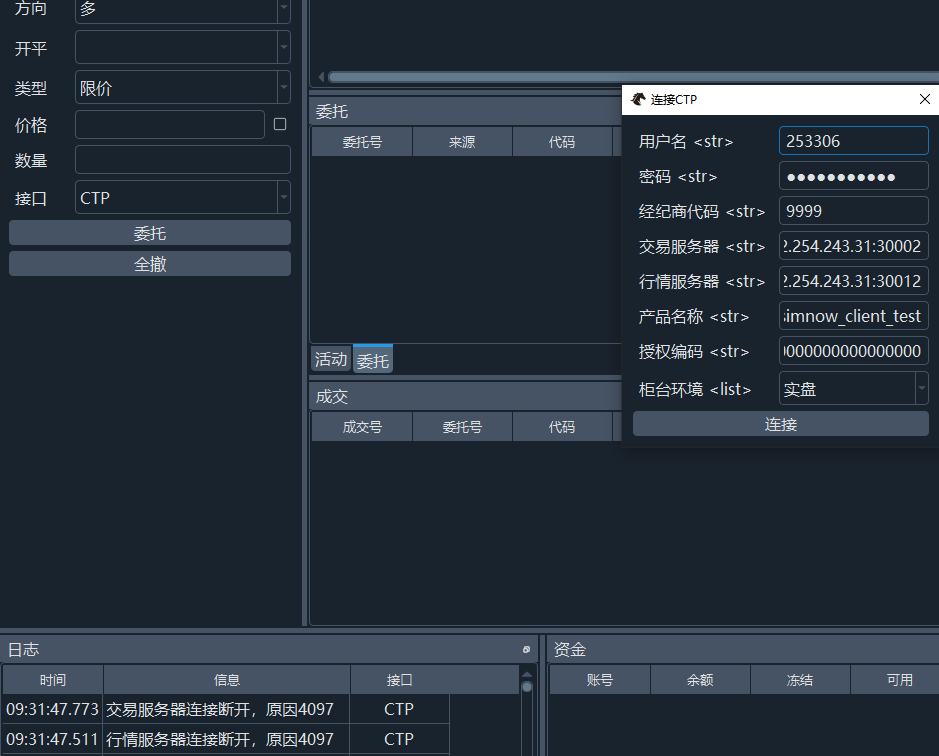Click the 全撤 button to cancel all orders

pos(150,264)
